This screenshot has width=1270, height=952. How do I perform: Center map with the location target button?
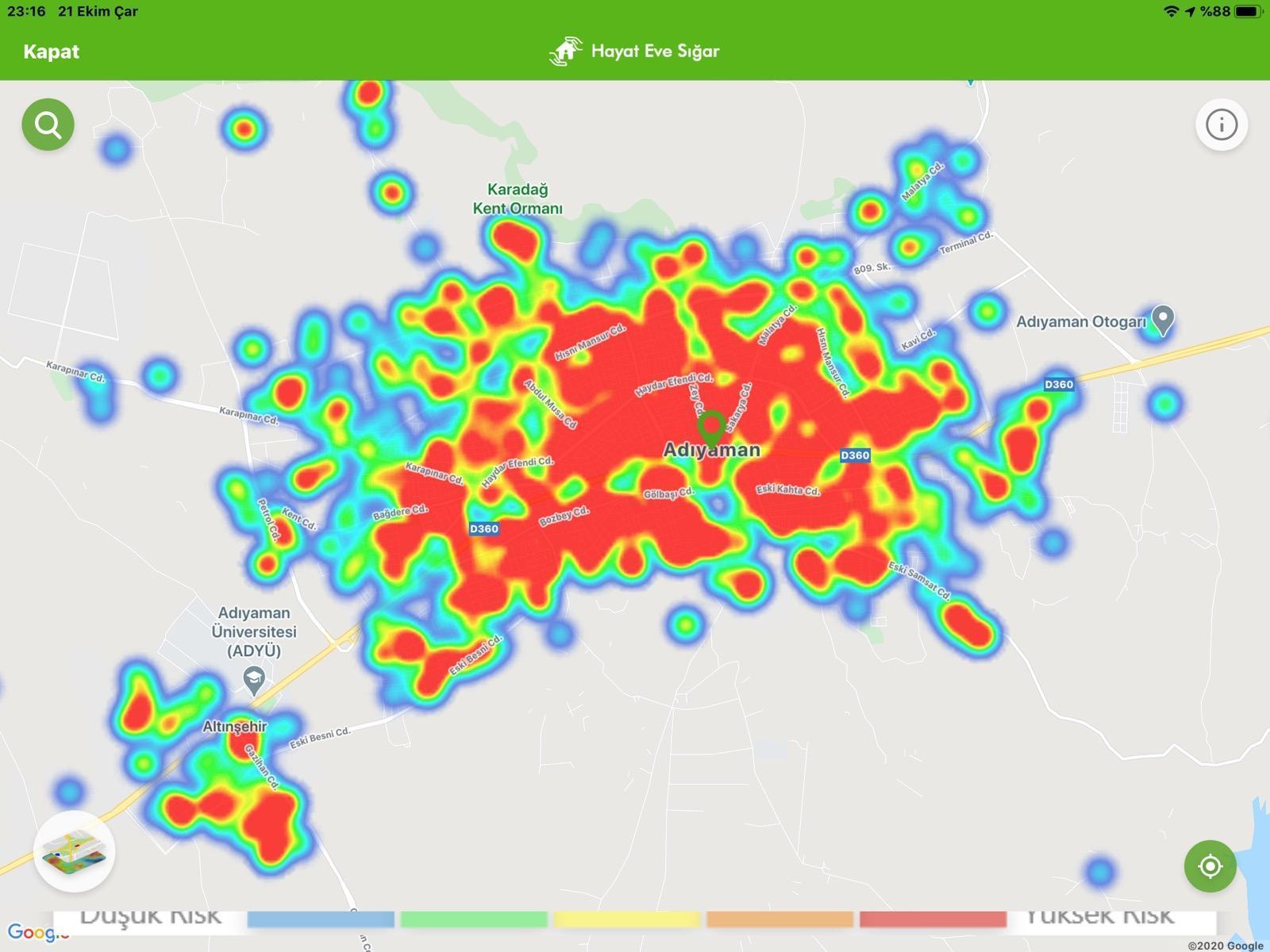click(x=1210, y=866)
